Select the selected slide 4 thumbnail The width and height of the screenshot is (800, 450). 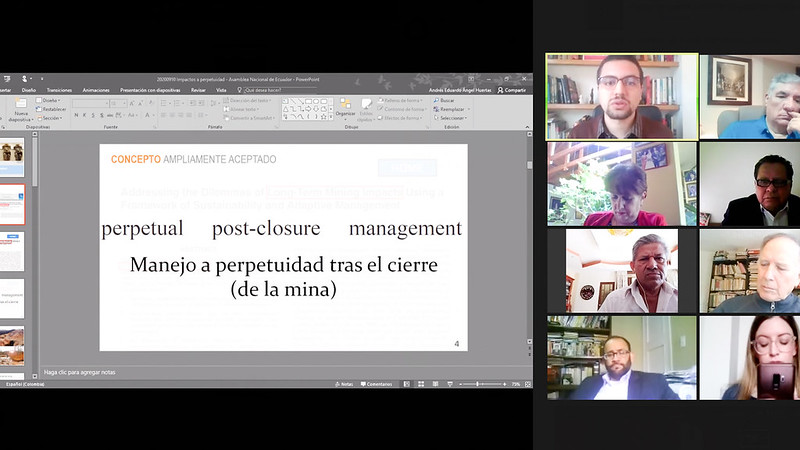click(x=12, y=204)
